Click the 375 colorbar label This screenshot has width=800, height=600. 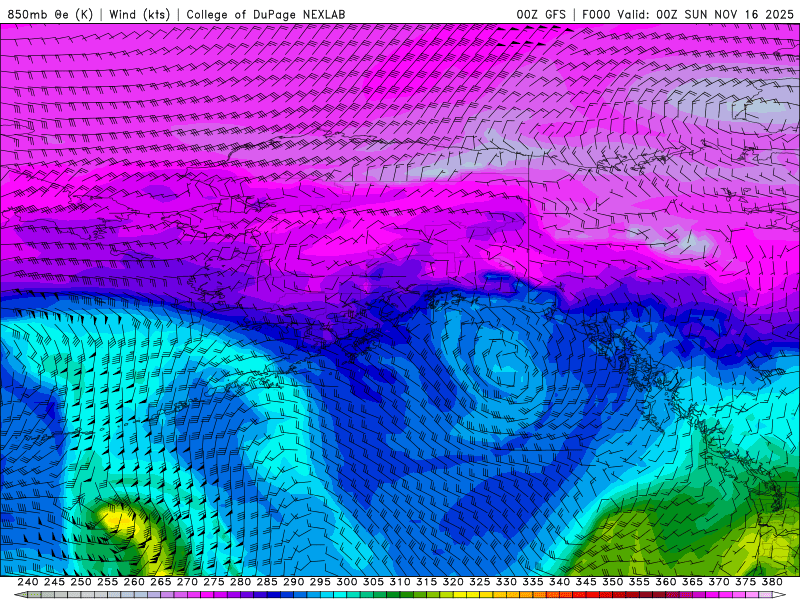tap(745, 582)
